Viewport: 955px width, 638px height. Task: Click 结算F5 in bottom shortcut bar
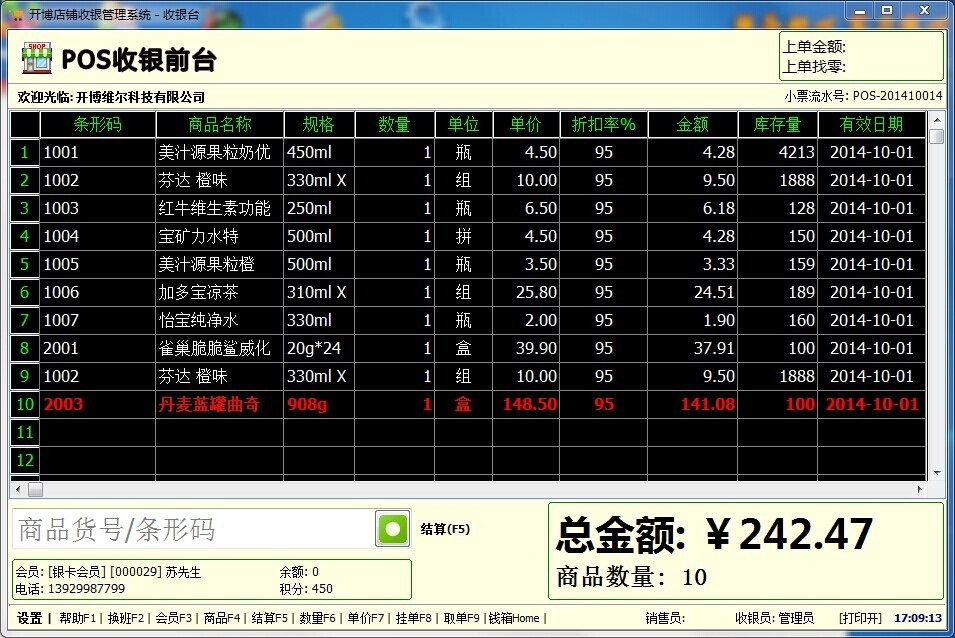pyautogui.click(x=269, y=618)
